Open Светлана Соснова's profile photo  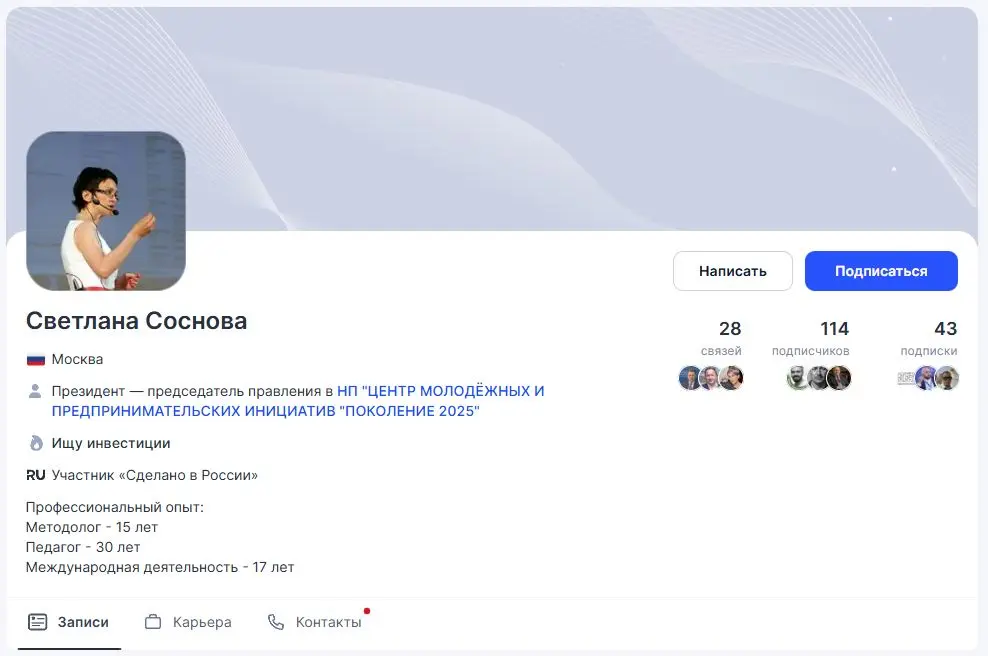click(x=106, y=211)
